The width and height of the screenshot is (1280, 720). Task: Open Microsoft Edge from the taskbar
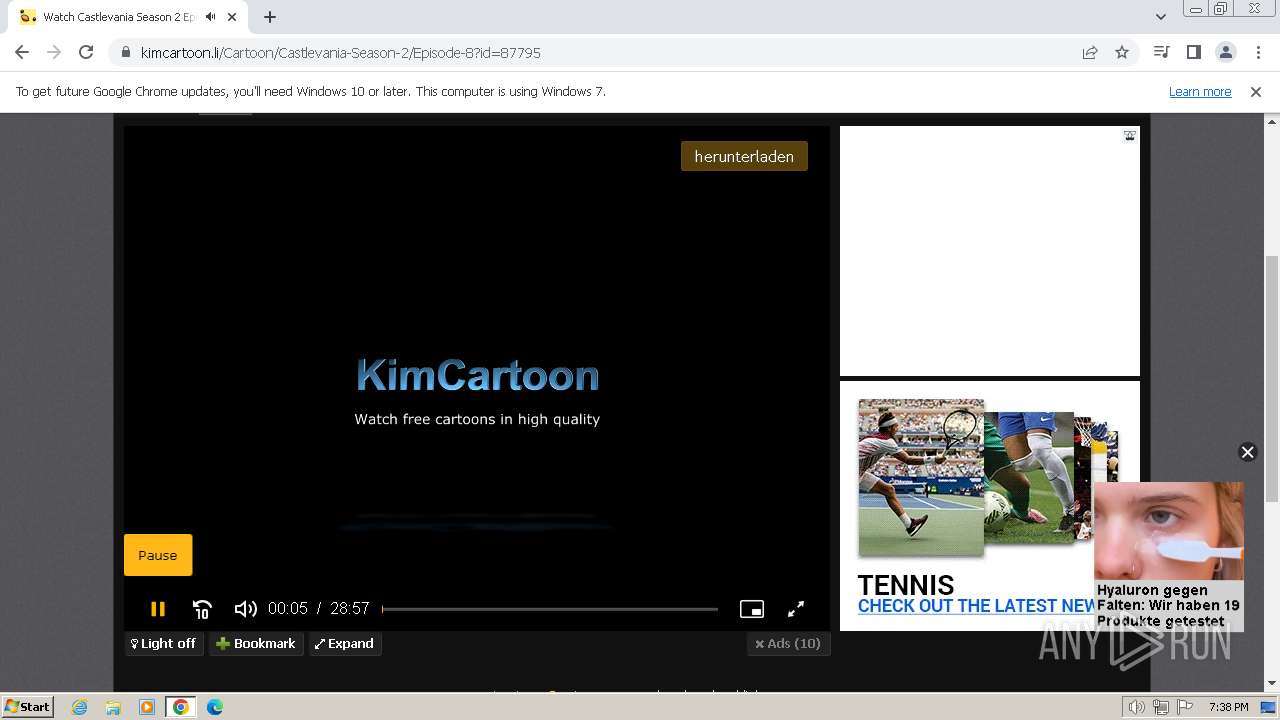pos(215,707)
